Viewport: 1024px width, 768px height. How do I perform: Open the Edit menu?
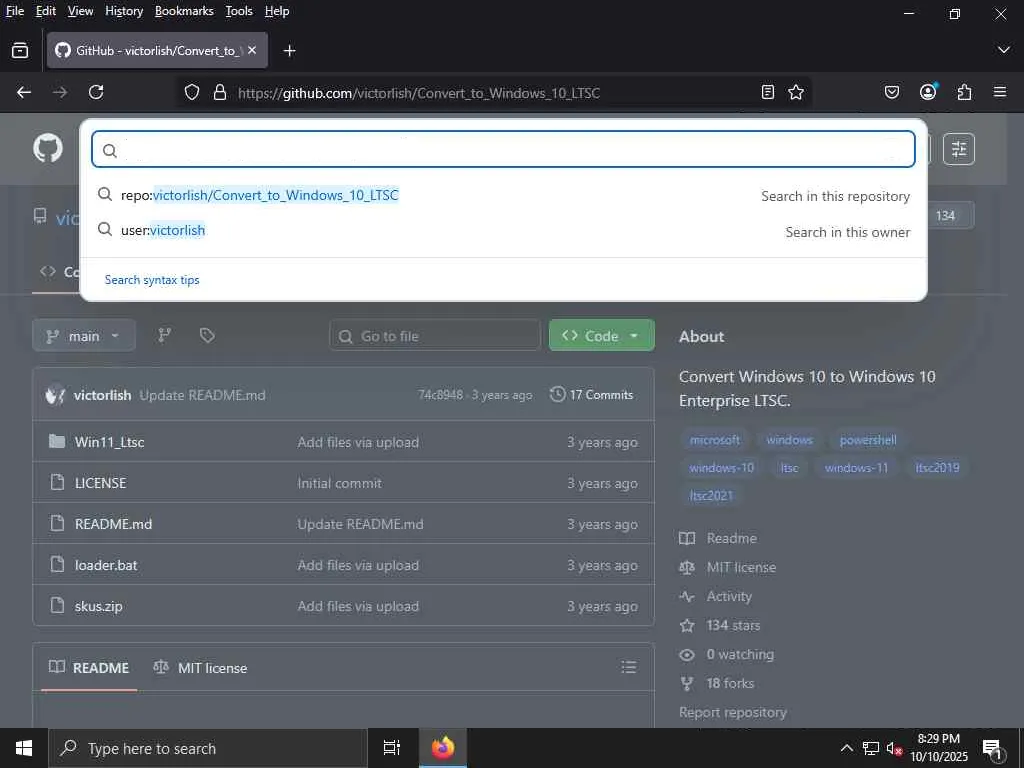(46, 11)
